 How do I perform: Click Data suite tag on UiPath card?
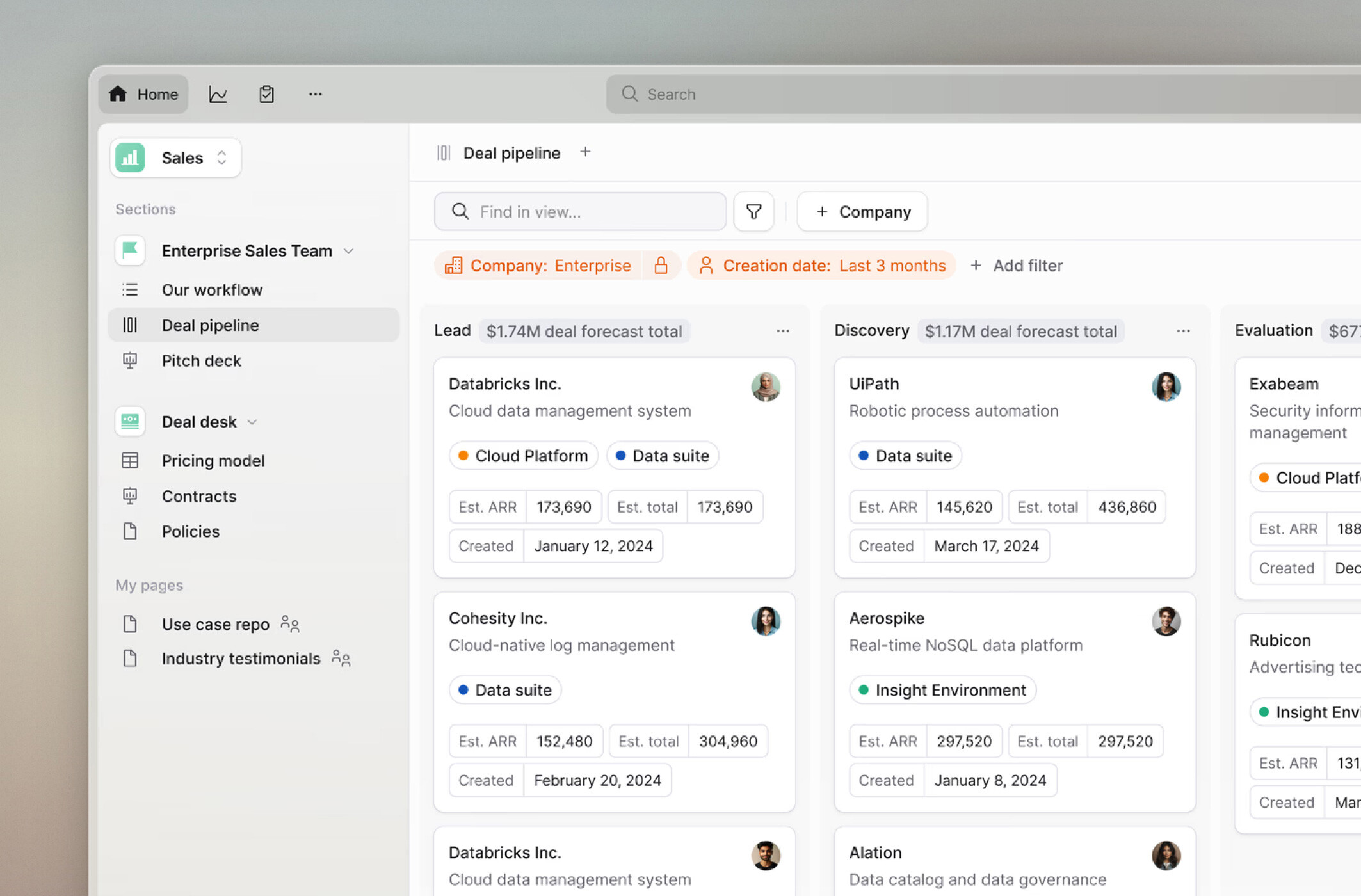pos(905,456)
